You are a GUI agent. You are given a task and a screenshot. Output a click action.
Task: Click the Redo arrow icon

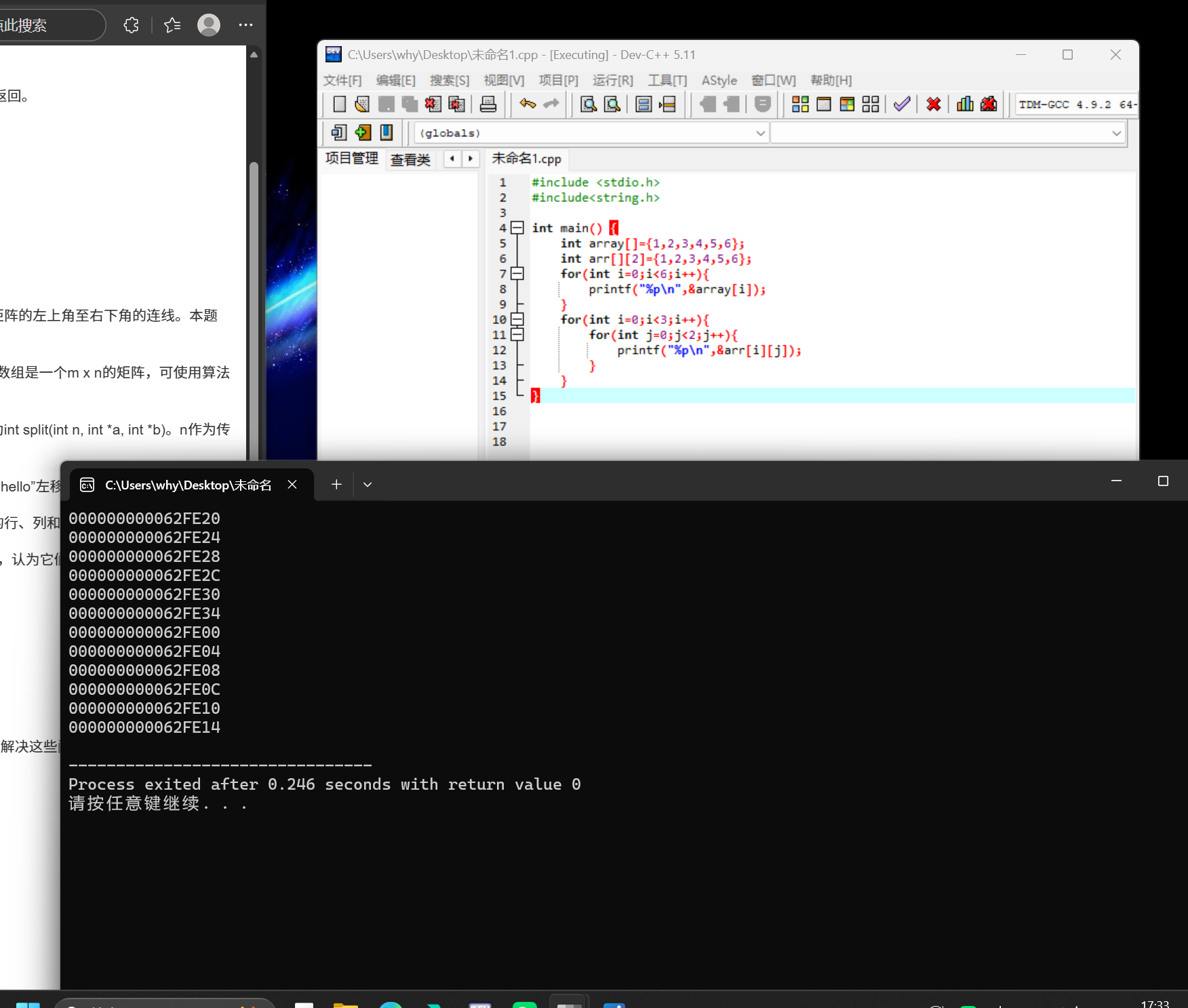(x=551, y=104)
